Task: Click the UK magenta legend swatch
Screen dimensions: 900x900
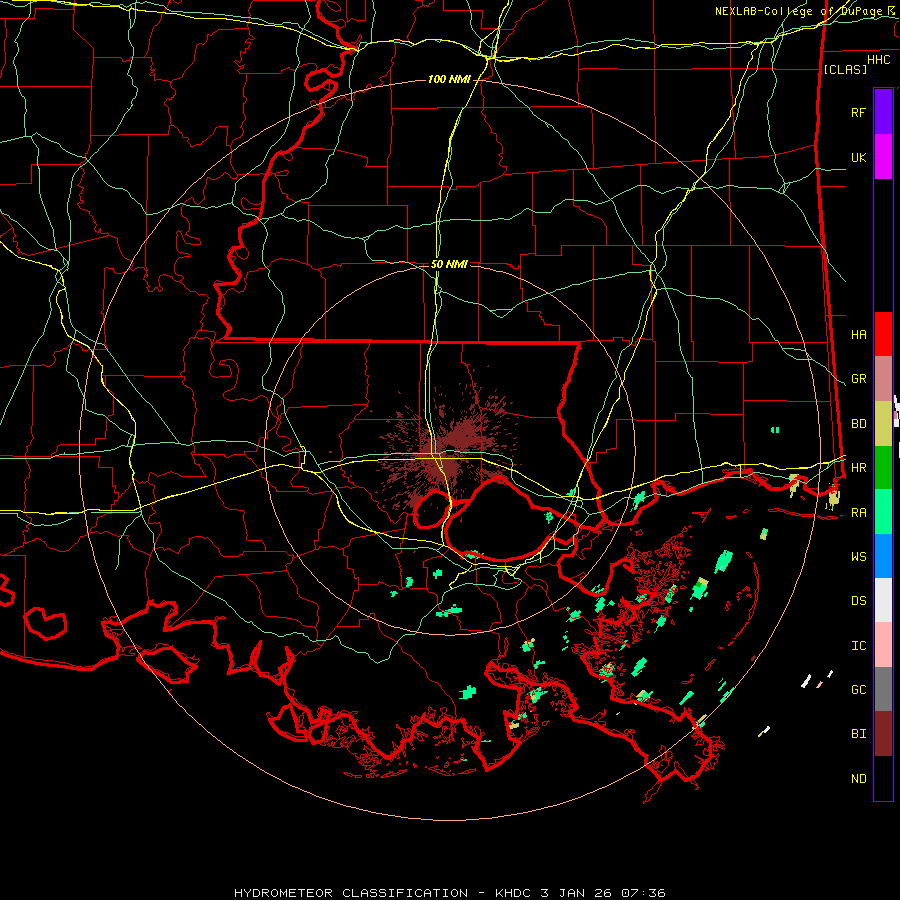Action: [x=883, y=157]
